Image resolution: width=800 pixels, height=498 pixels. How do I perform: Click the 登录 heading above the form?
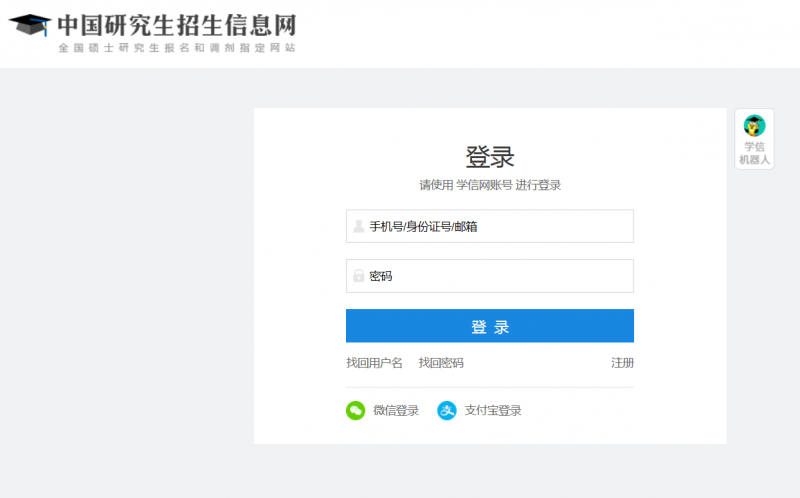[490, 157]
